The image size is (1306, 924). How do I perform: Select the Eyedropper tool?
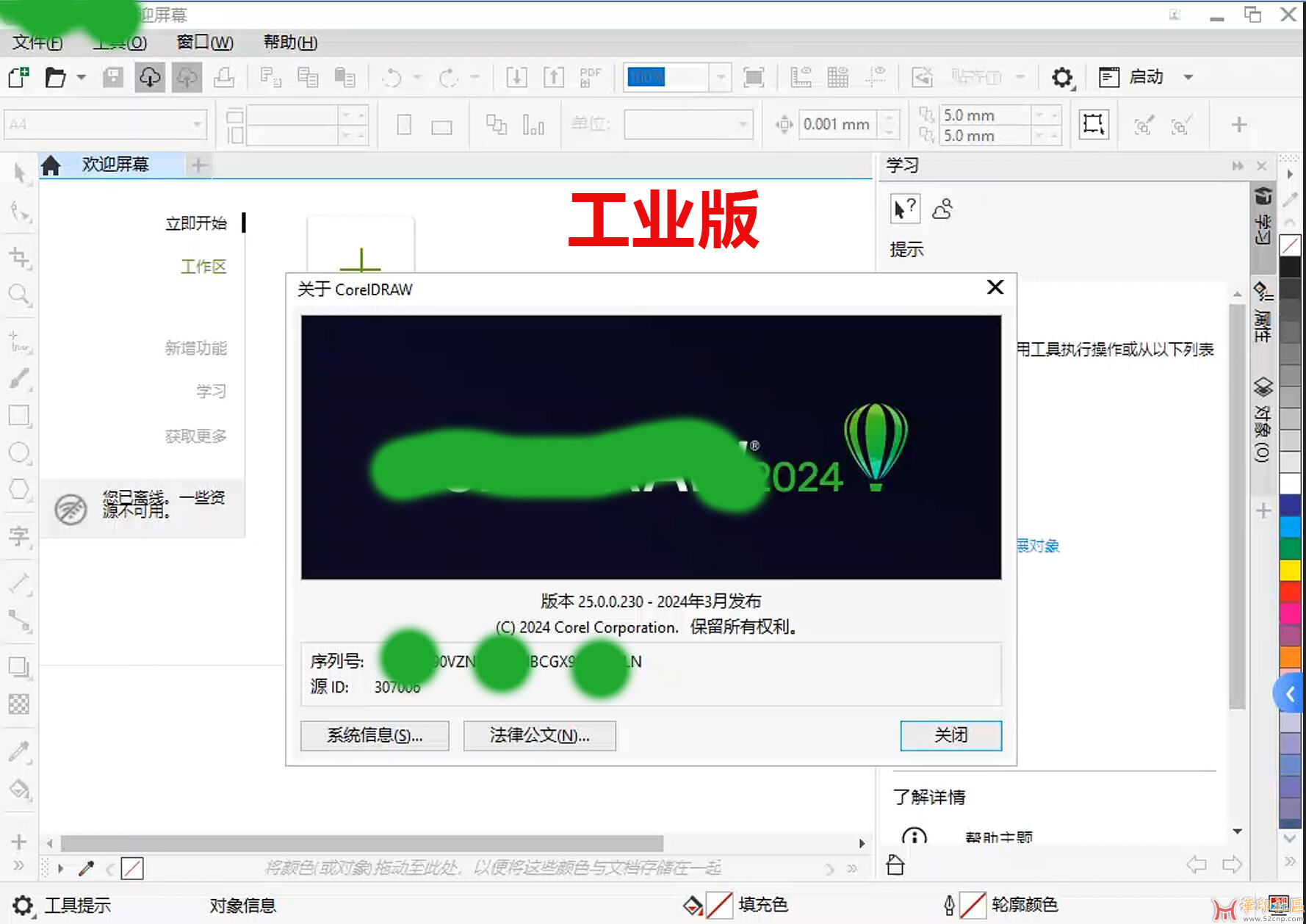point(19,751)
